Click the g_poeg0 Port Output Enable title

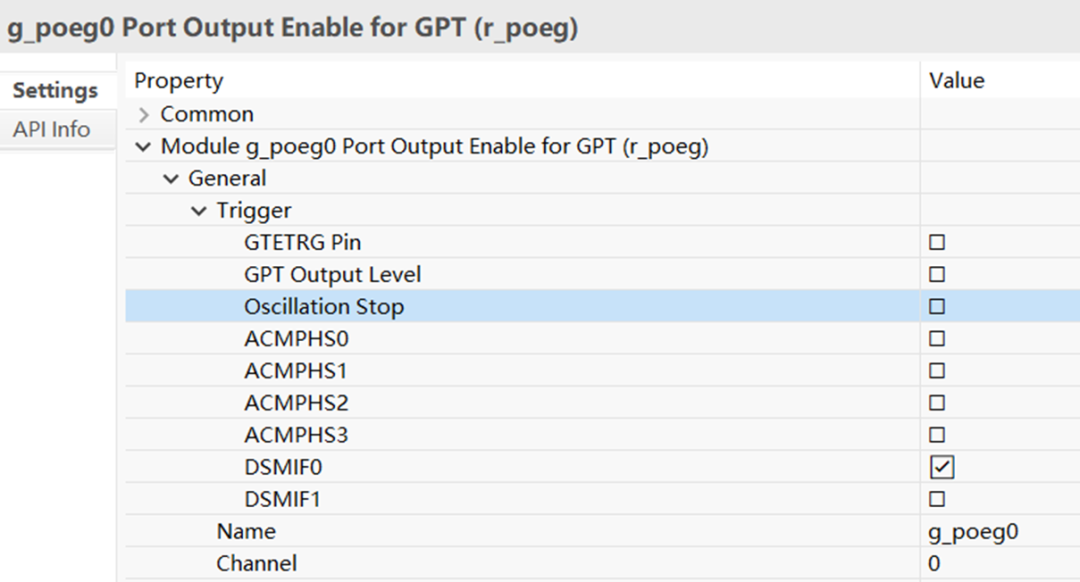pyautogui.click(x=293, y=28)
